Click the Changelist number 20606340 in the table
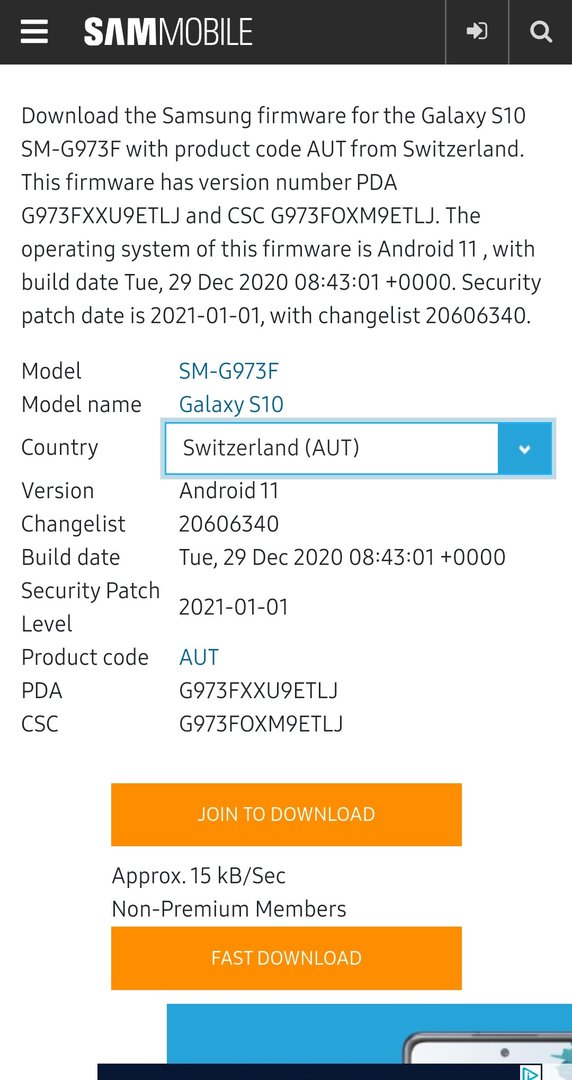Screen dimensions: 572x1080 click(229, 524)
